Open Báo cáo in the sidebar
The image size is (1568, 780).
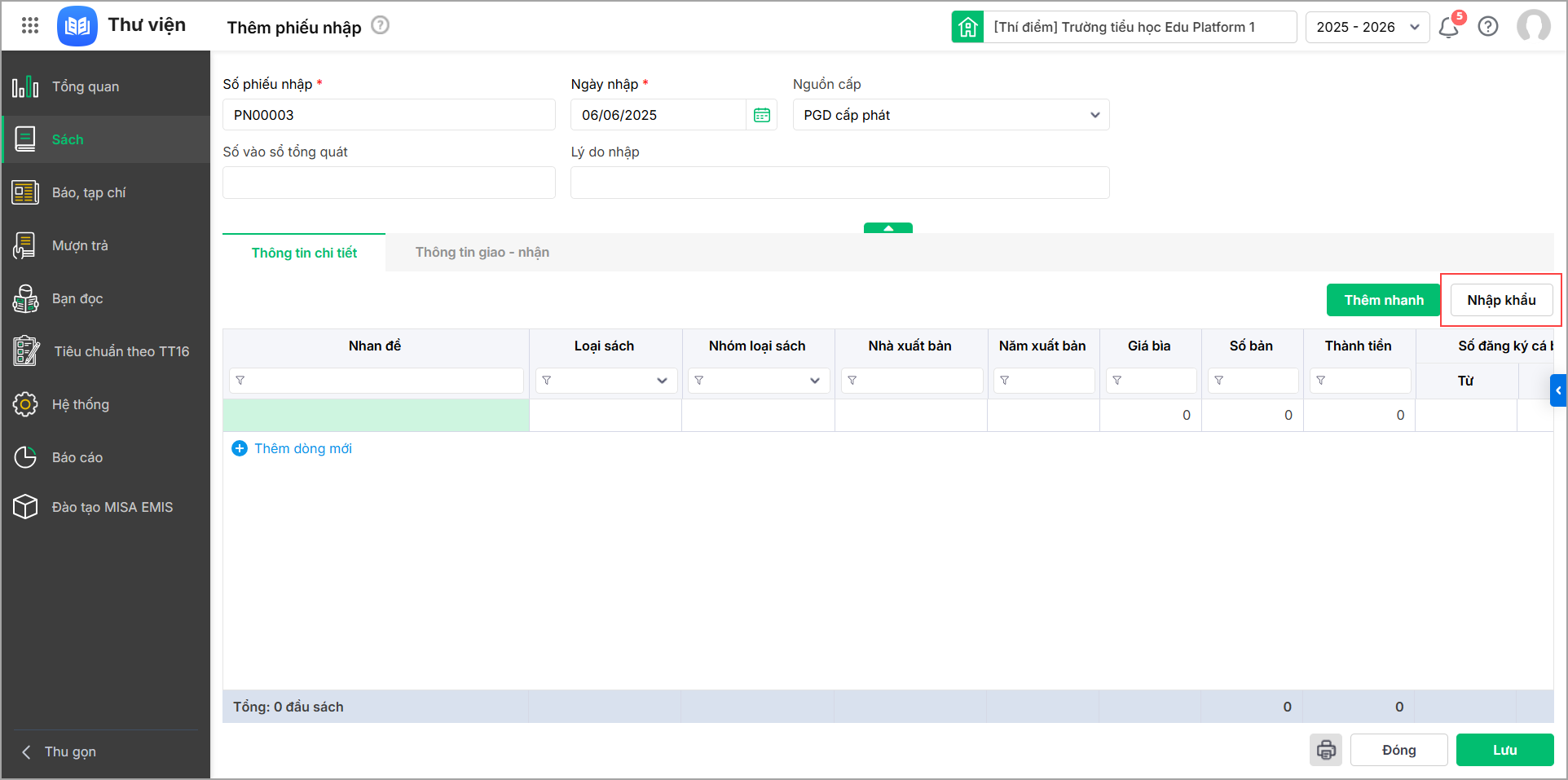106,457
